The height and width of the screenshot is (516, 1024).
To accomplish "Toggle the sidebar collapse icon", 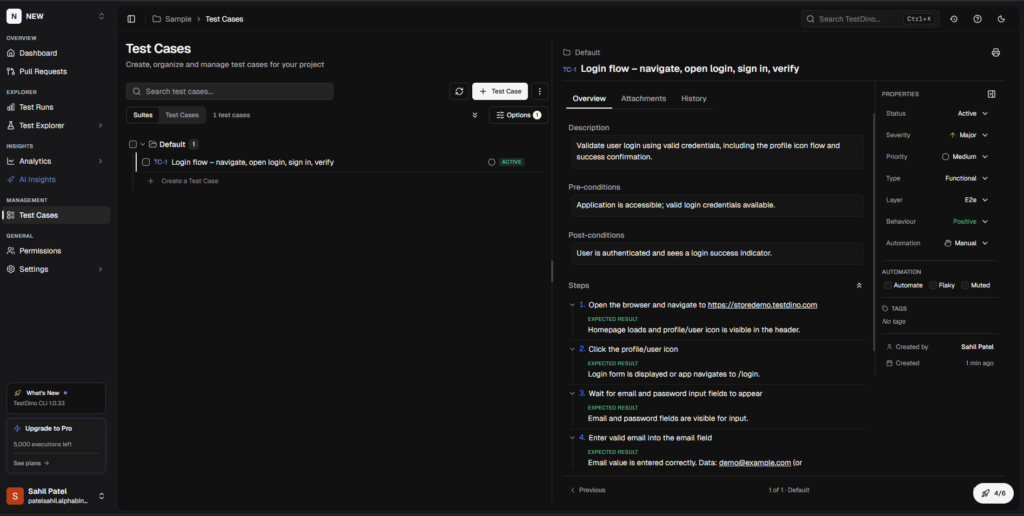I will pos(131,18).
